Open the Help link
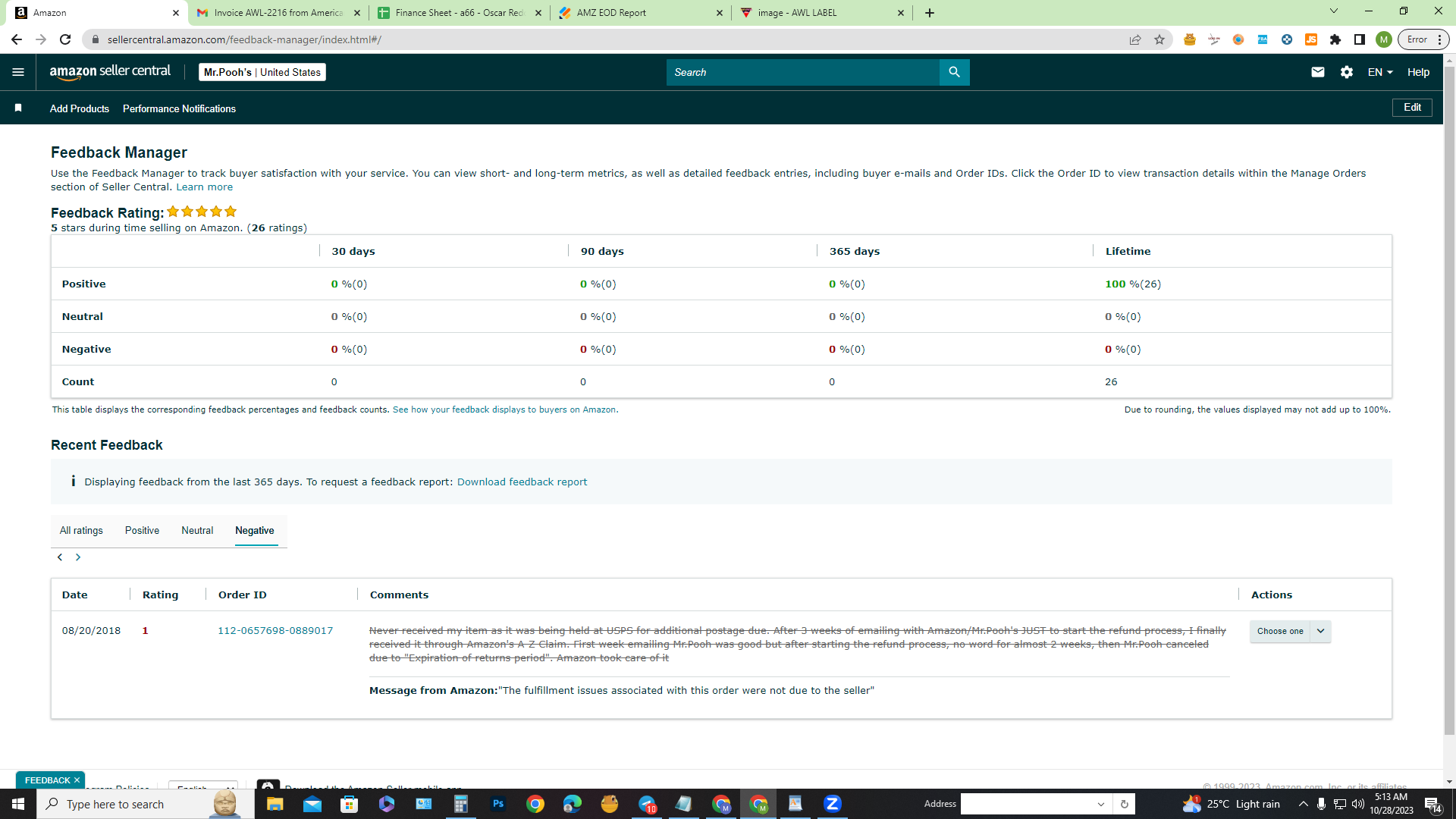This screenshot has height=819, width=1456. pyautogui.click(x=1418, y=72)
